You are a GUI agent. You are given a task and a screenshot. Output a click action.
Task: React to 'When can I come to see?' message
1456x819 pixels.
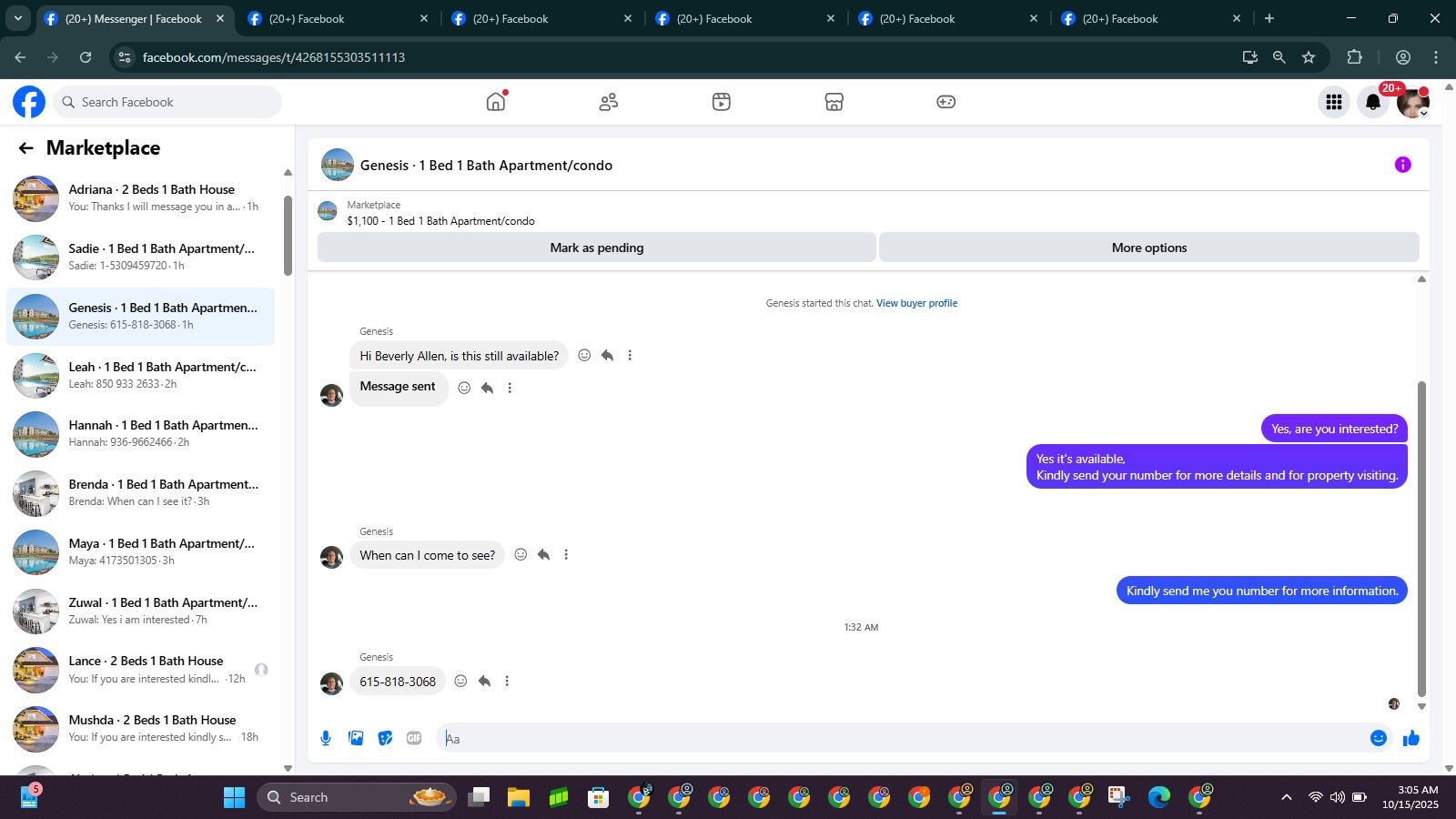click(x=521, y=554)
